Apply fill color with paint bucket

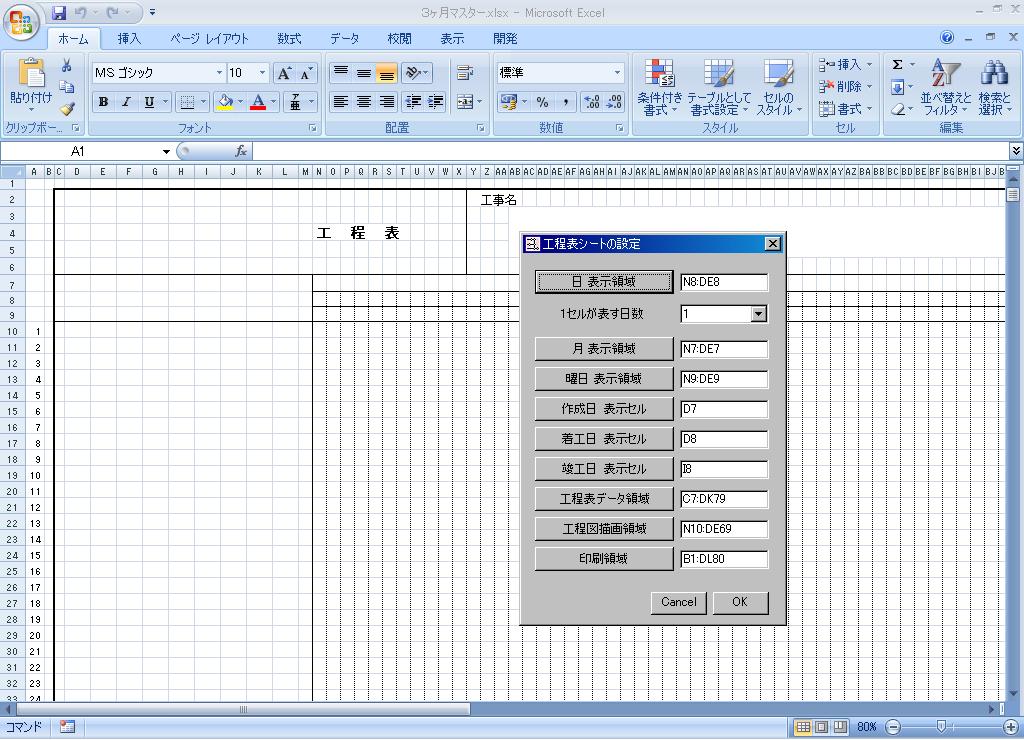coord(225,102)
